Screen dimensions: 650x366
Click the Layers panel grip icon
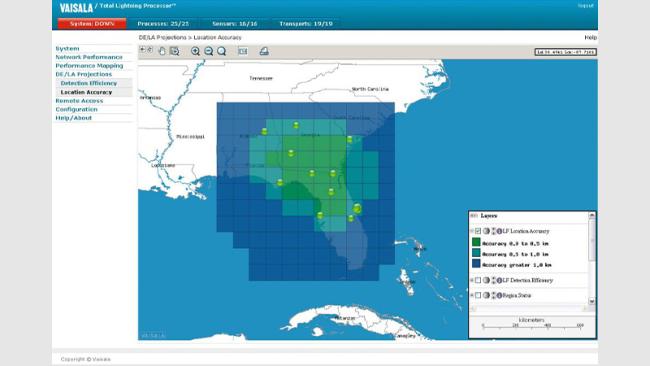[x=474, y=216]
